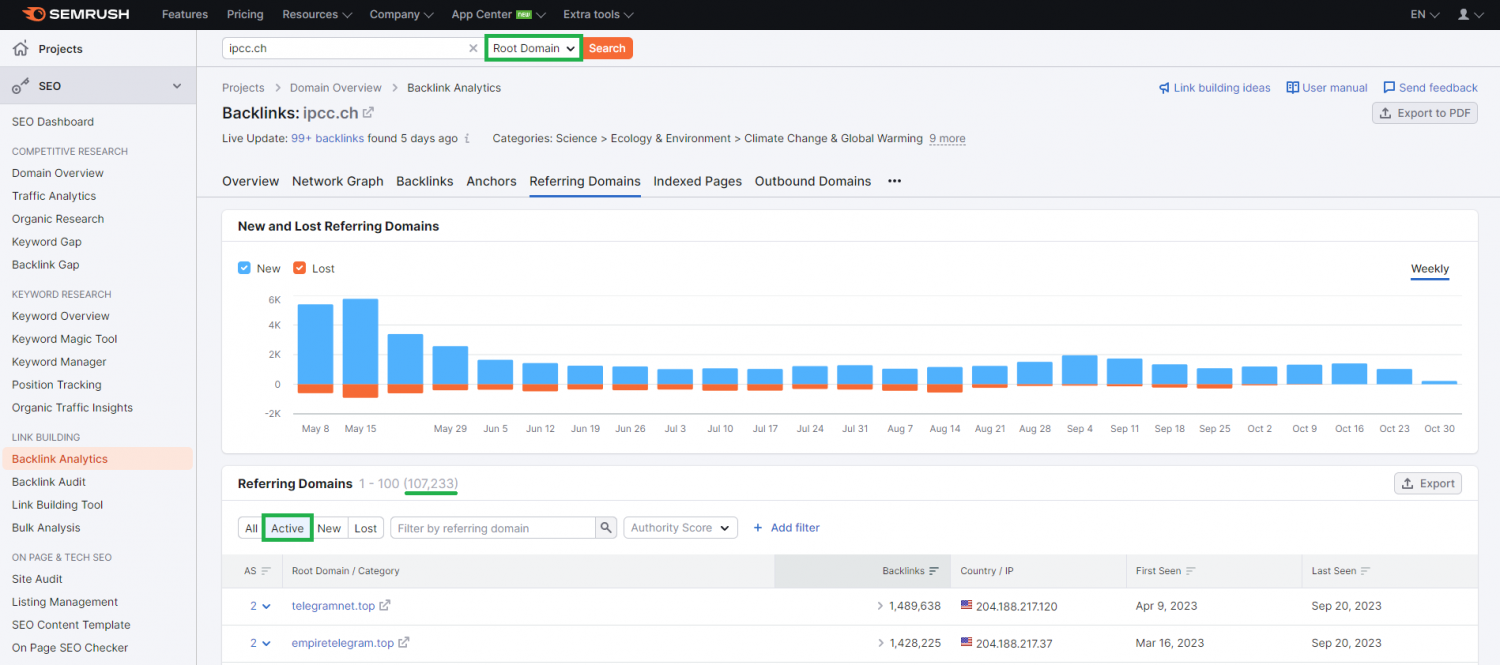Uncheck the New referring domains checkbox
This screenshot has height=665, width=1500.
tap(244, 268)
